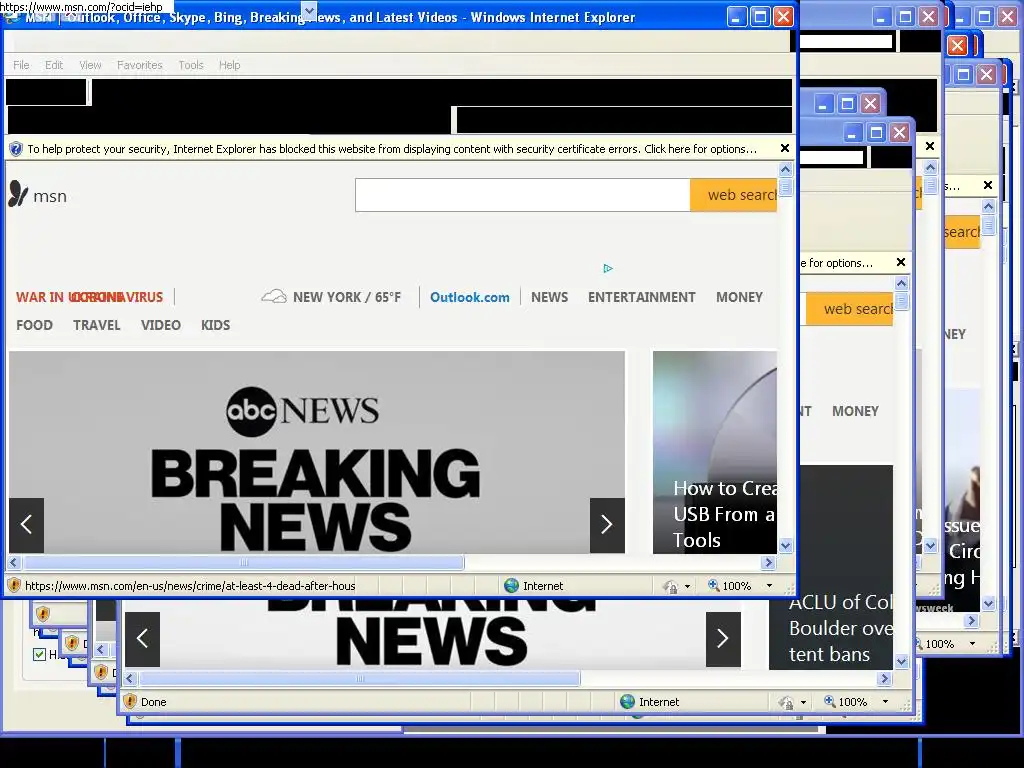The image size is (1024, 768).
Task: Dismiss the front window's certificate warning information bar
Action: tap(785, 148)
